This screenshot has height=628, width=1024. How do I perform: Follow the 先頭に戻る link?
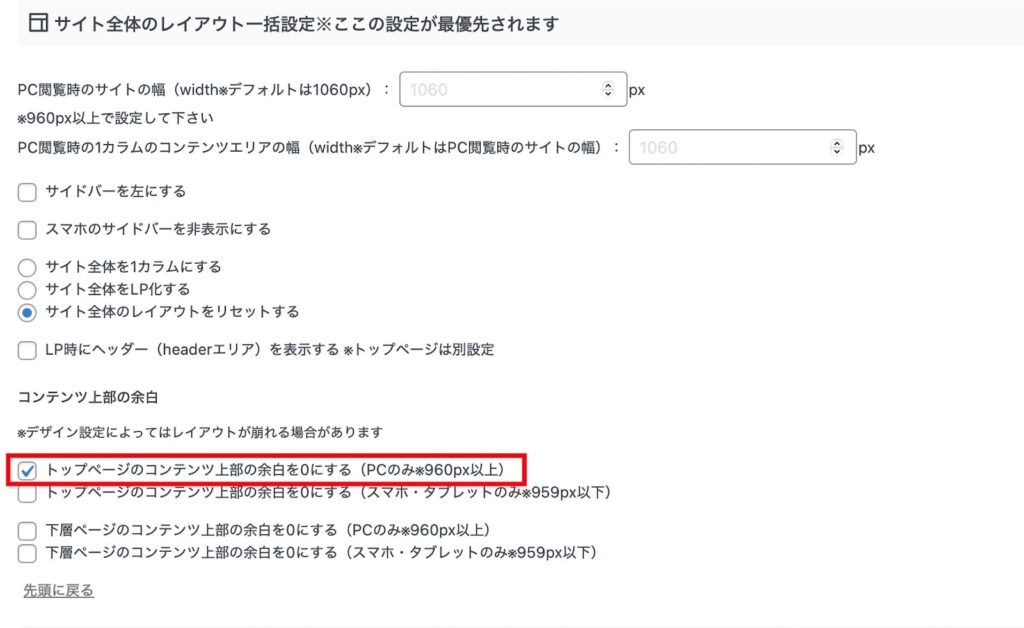(x=59, y=590)
